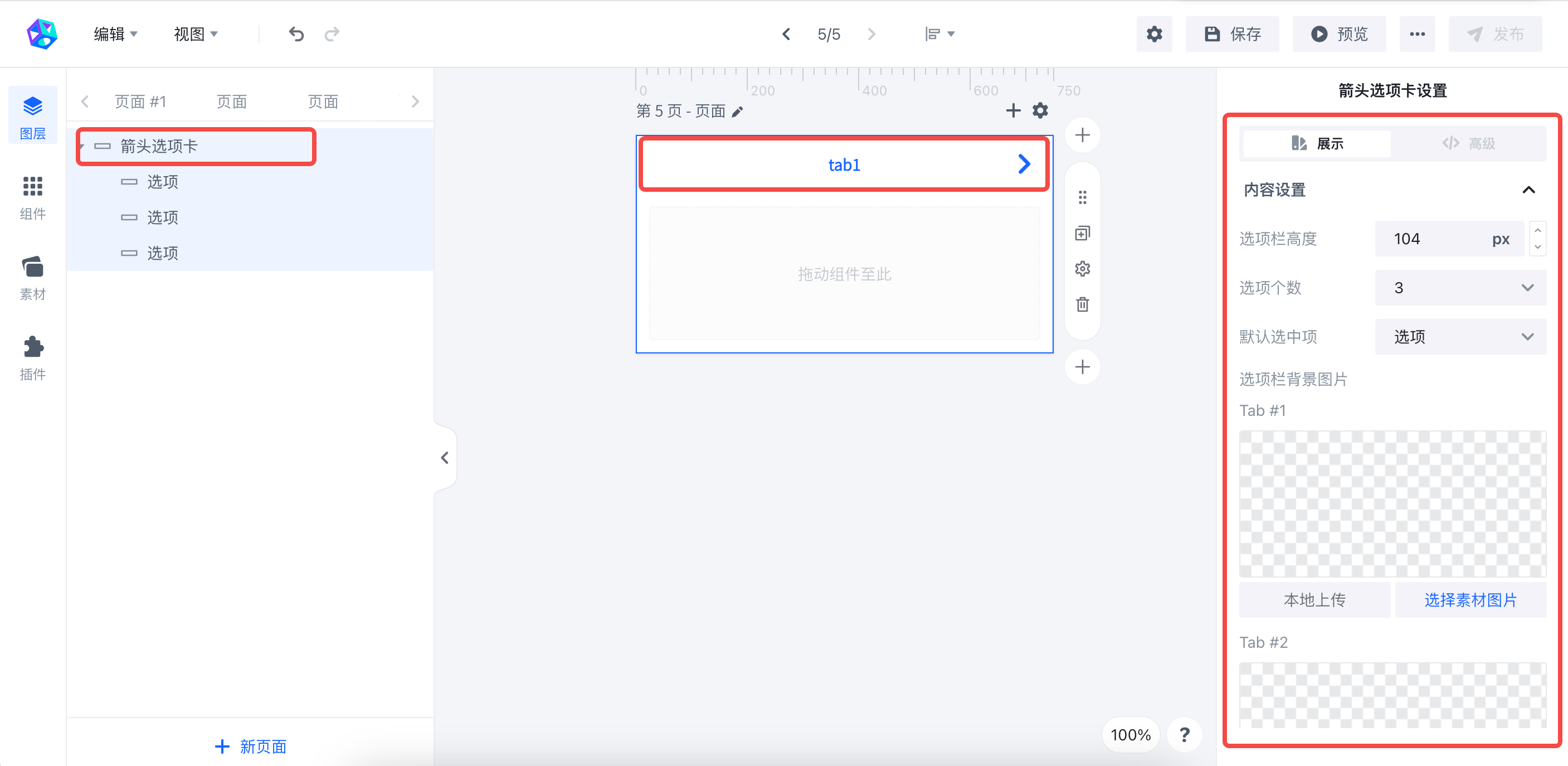Collapse the 箭头选项卡 layer tree node

tap(81, 146)
